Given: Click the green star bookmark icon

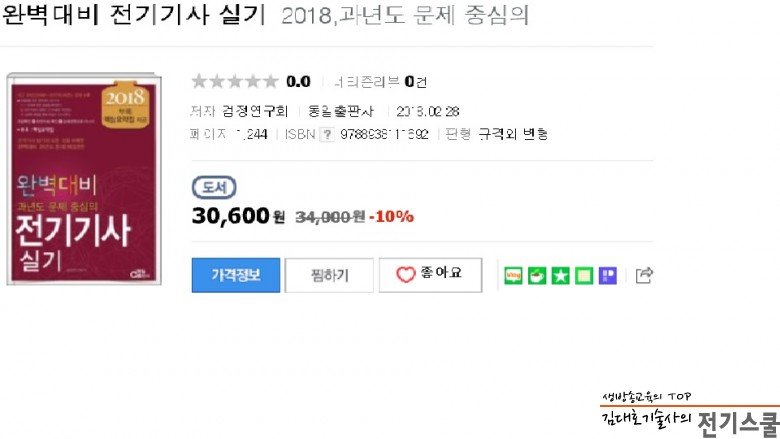Looking at the screenshot, I should pos(560,276).
